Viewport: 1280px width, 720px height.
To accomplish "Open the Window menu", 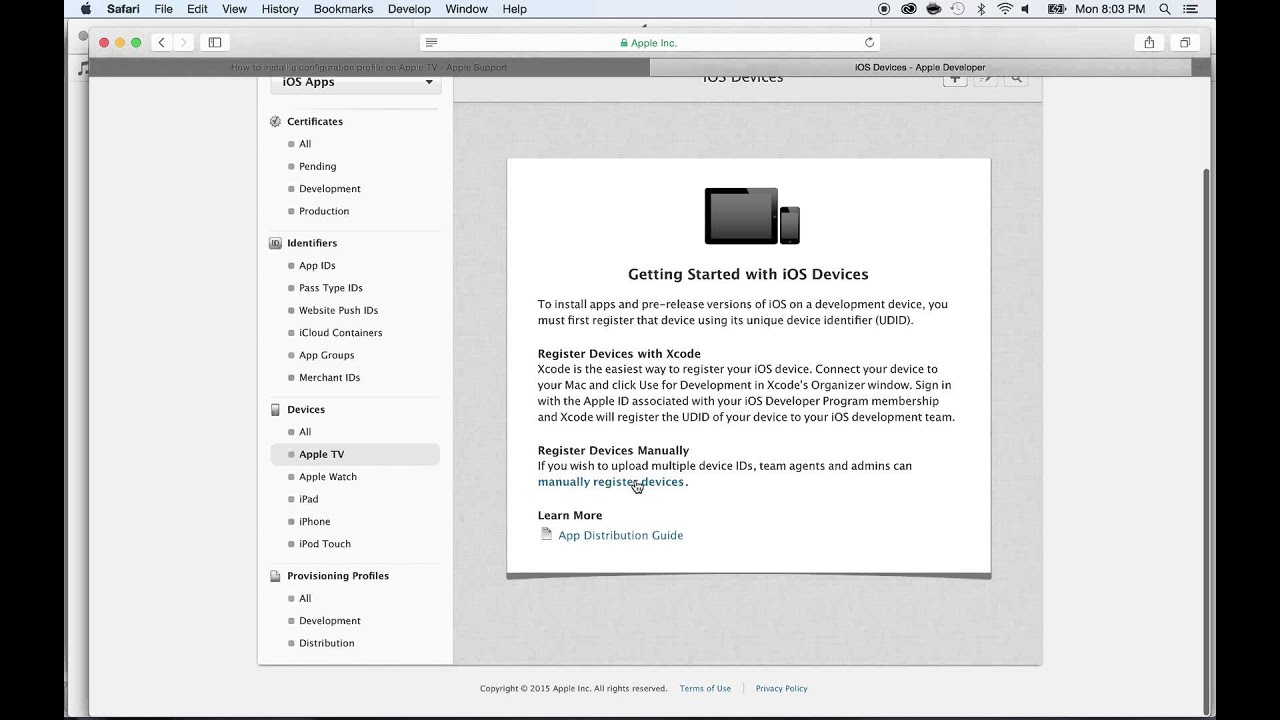I will pos(466,9).
